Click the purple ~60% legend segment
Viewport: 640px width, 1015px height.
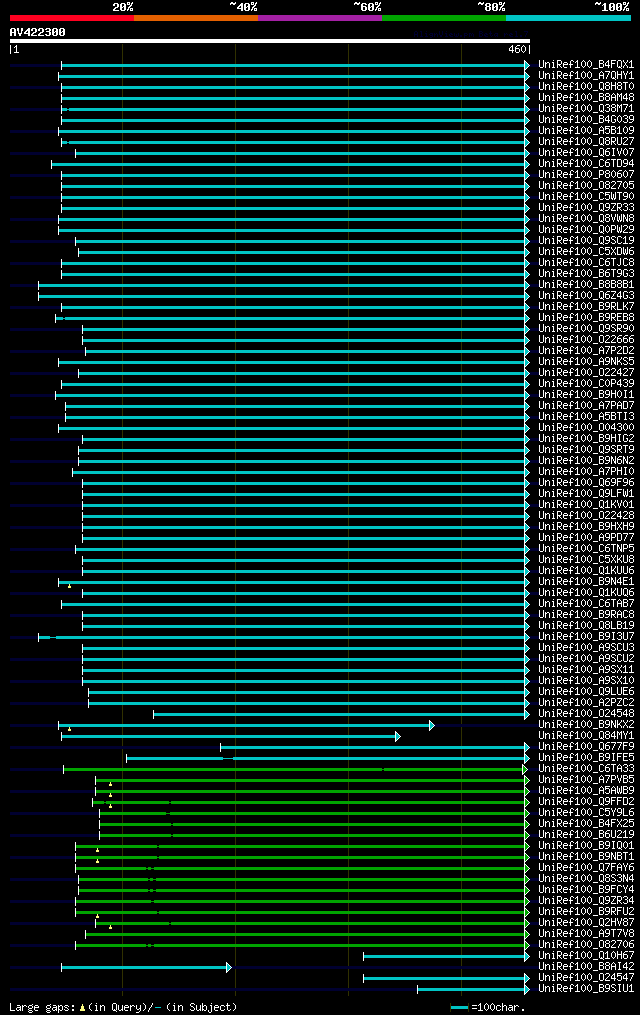[320, 18]
